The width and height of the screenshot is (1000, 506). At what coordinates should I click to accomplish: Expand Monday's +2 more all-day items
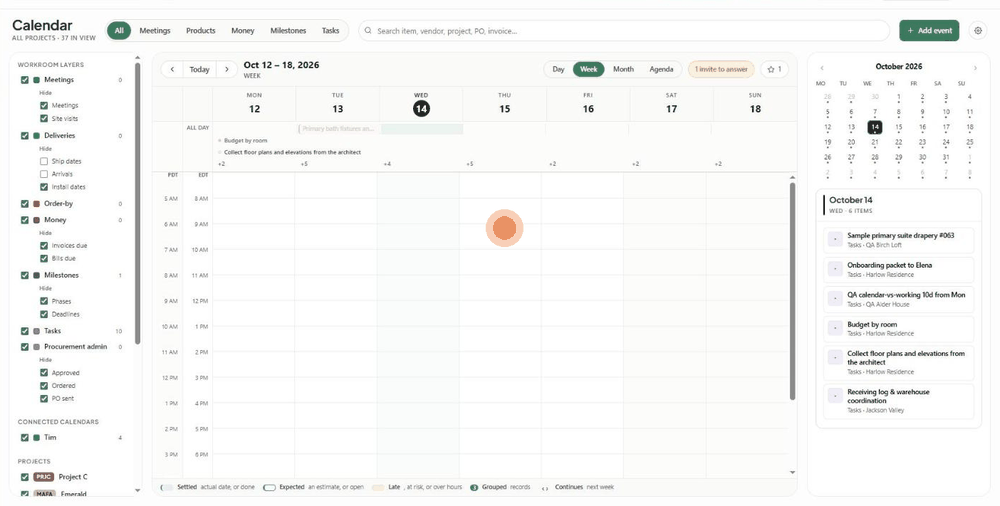[221, 164]
